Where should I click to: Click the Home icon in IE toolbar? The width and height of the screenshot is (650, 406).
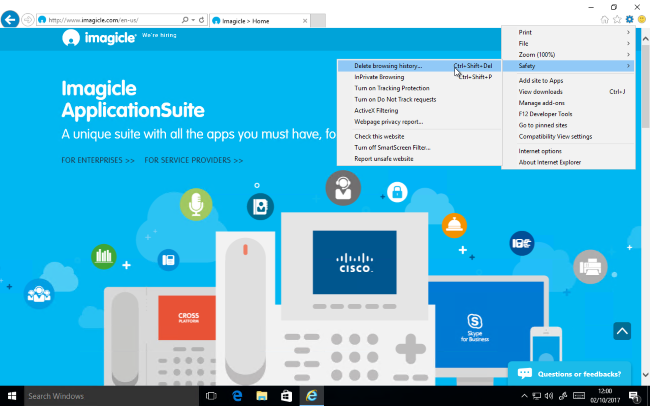tap(605, 19)
